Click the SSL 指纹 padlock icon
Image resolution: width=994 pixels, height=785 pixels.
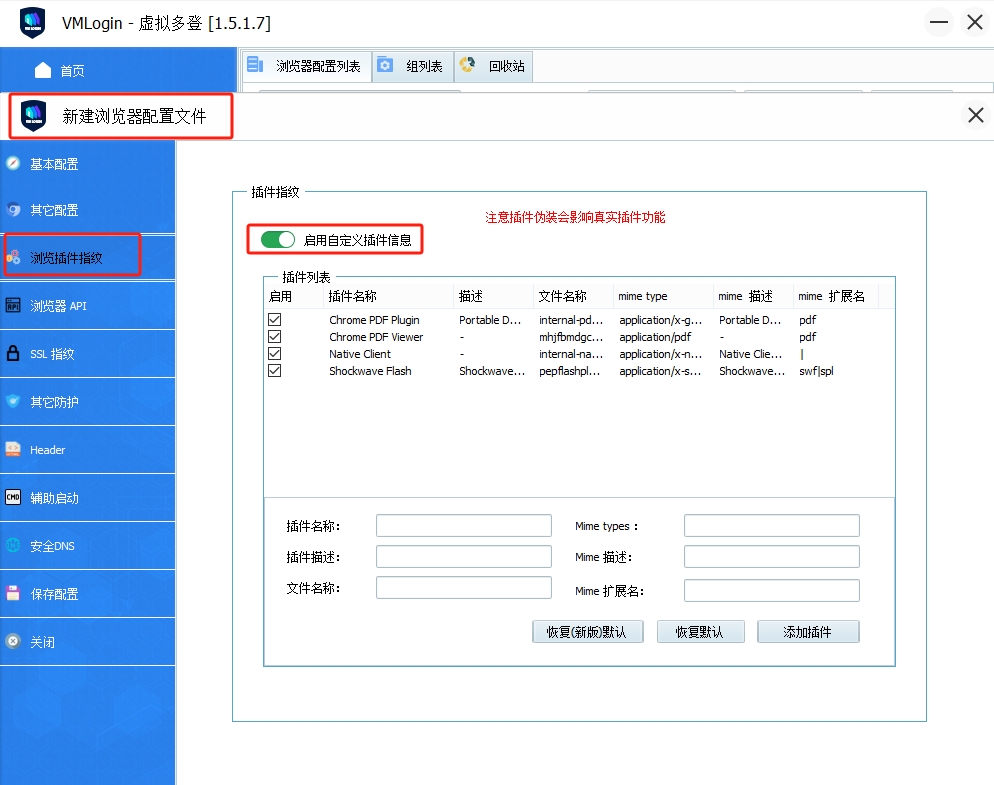pyautogui.click(x=13, y=353)
